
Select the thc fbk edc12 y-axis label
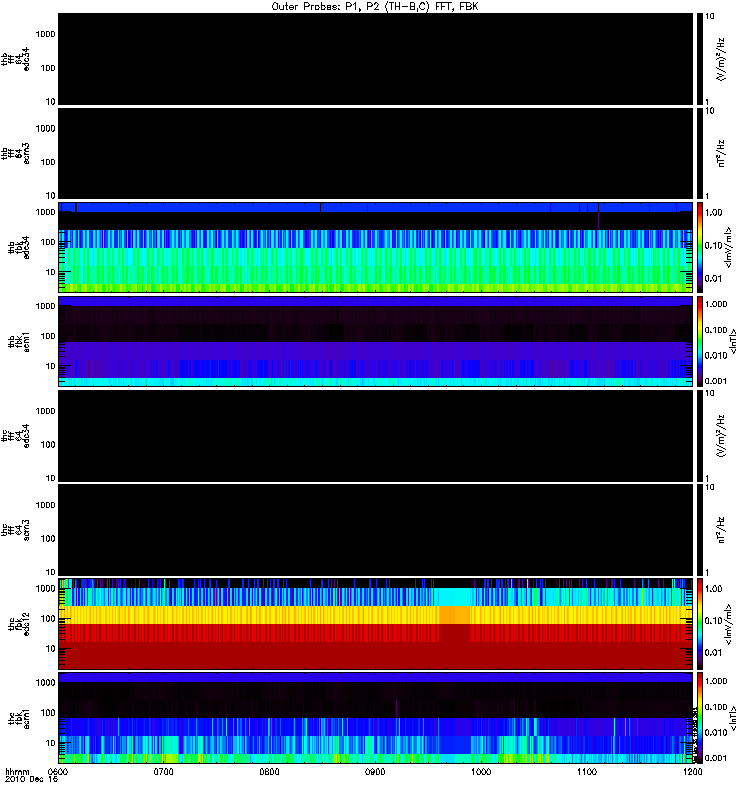[x=19, y=624]
